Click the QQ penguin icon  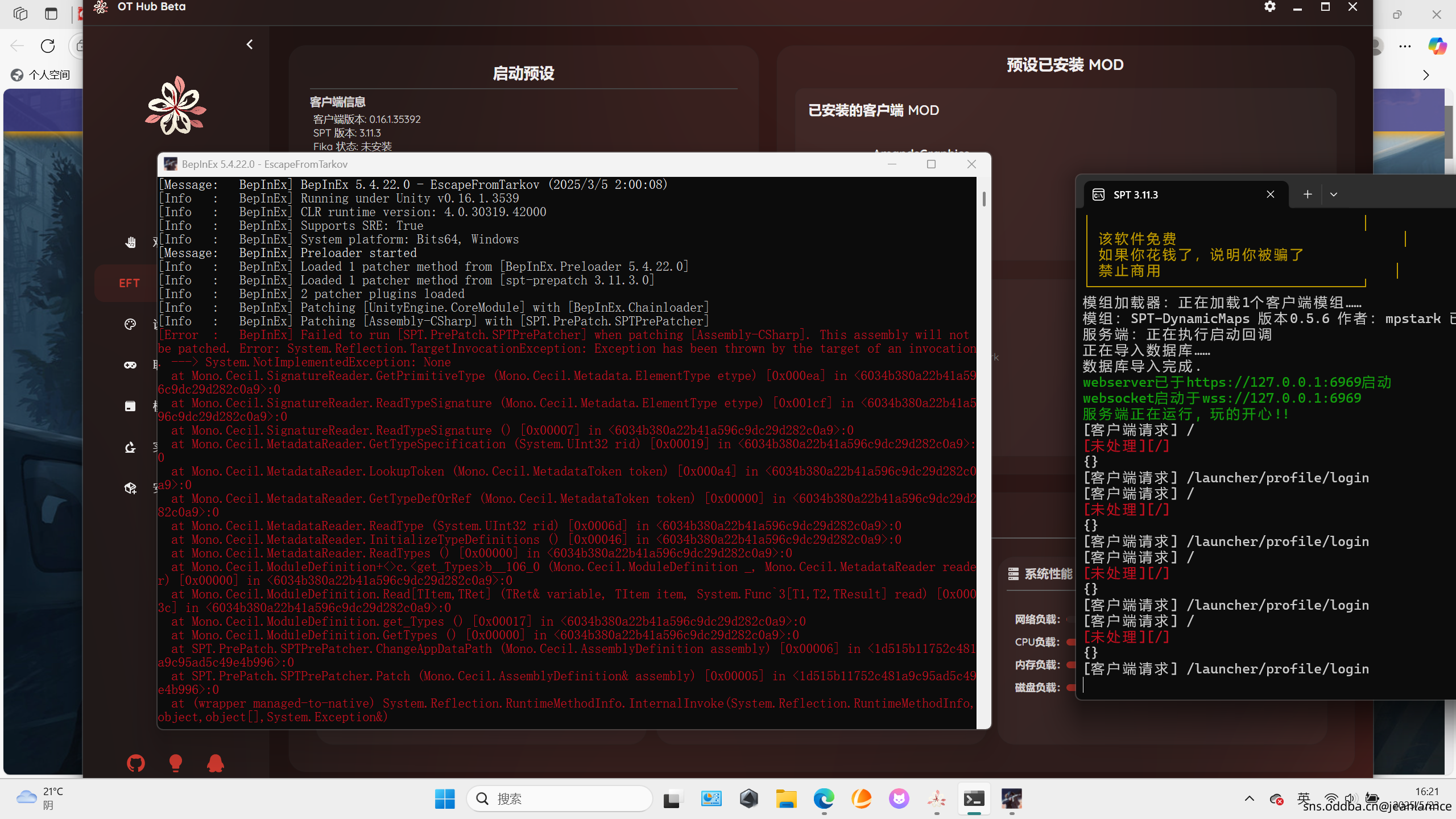(216, 763)
